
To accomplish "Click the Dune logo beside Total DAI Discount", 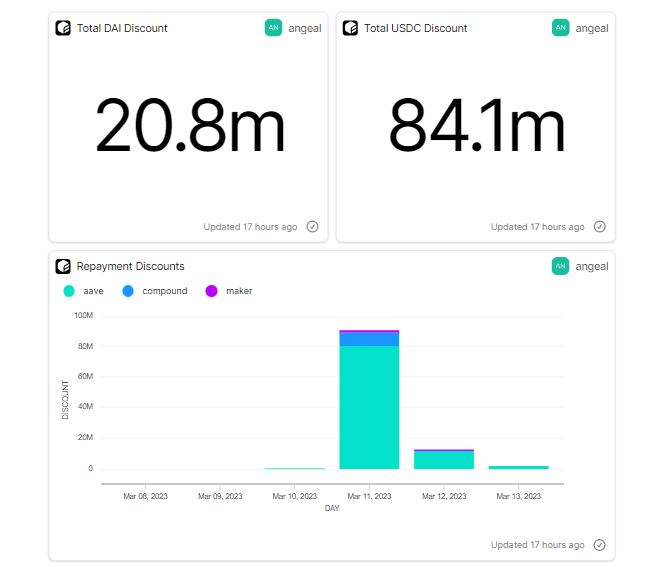I will click(x=63, y=28).
